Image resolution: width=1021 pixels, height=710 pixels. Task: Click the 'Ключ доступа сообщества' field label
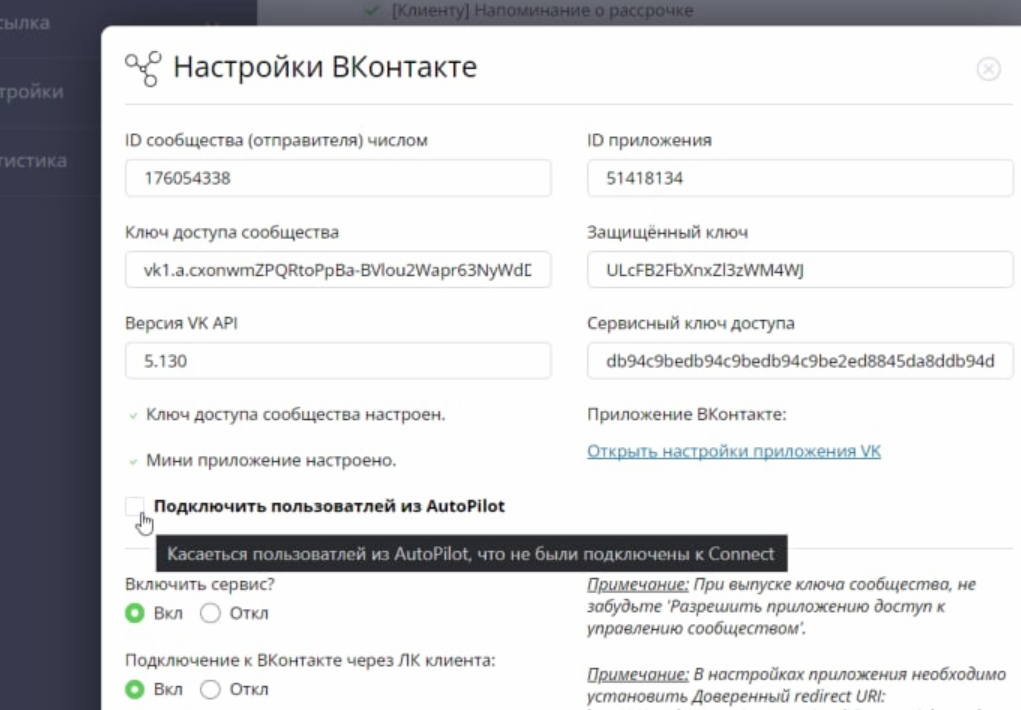[x=232, y=232]
